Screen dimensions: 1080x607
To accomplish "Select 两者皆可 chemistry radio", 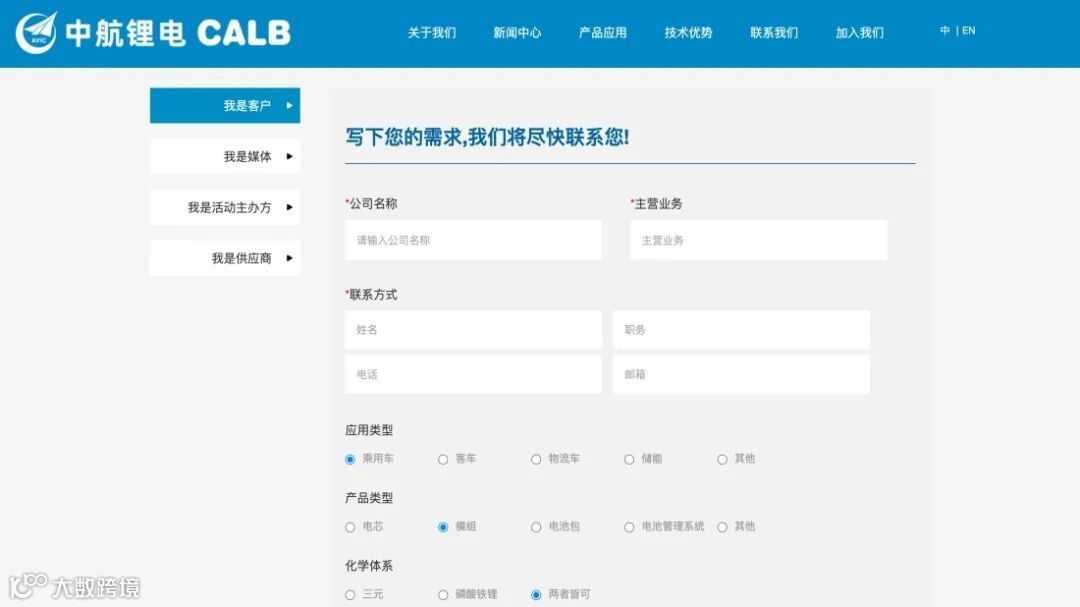I will (x=536, y=595).
